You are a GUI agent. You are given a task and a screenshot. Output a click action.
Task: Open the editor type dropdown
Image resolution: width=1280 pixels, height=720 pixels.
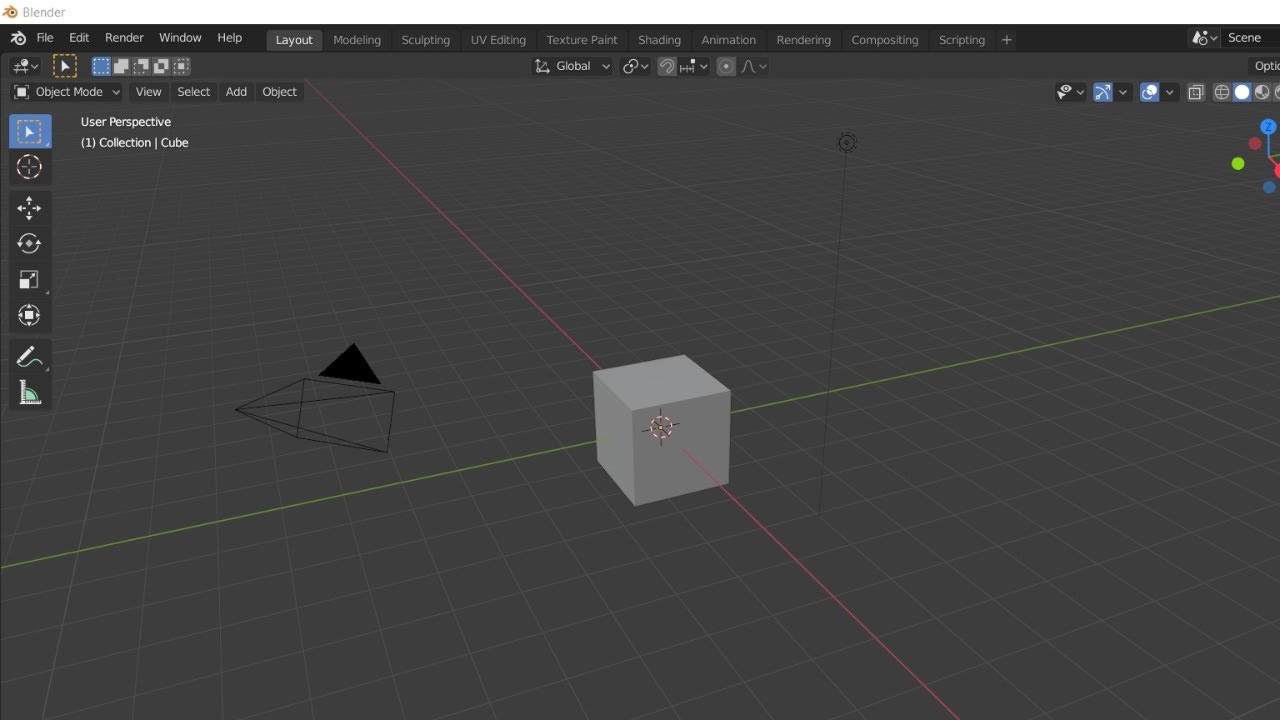click(x=24, y=66)
